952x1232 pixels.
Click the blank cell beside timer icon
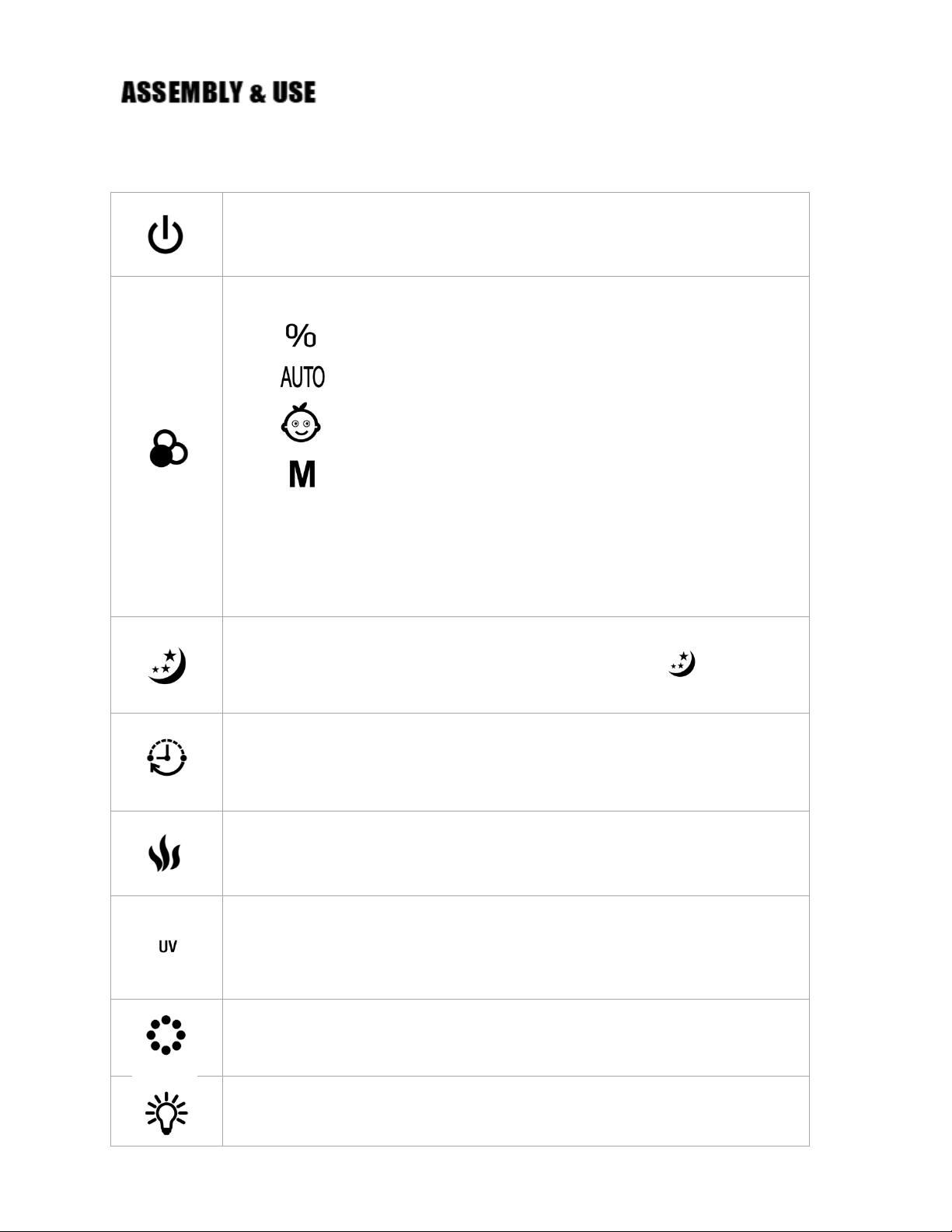[x=516, y=763]
